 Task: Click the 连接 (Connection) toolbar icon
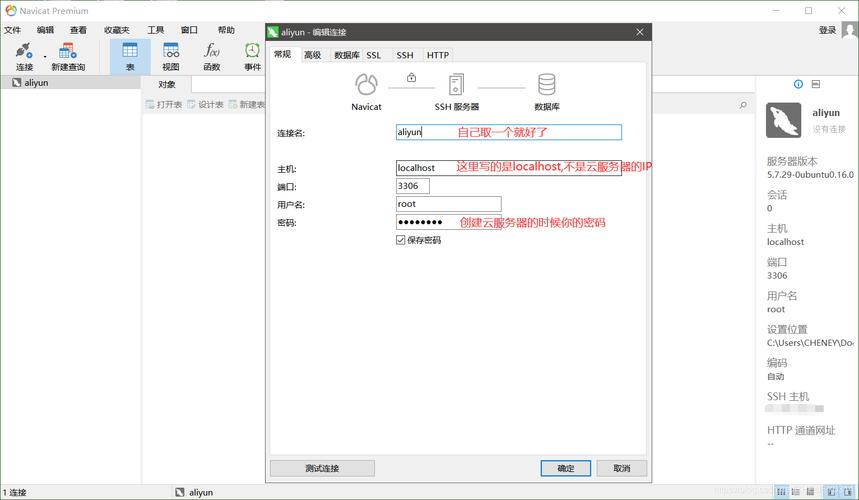pyautogui.click(x=24, y=56)
